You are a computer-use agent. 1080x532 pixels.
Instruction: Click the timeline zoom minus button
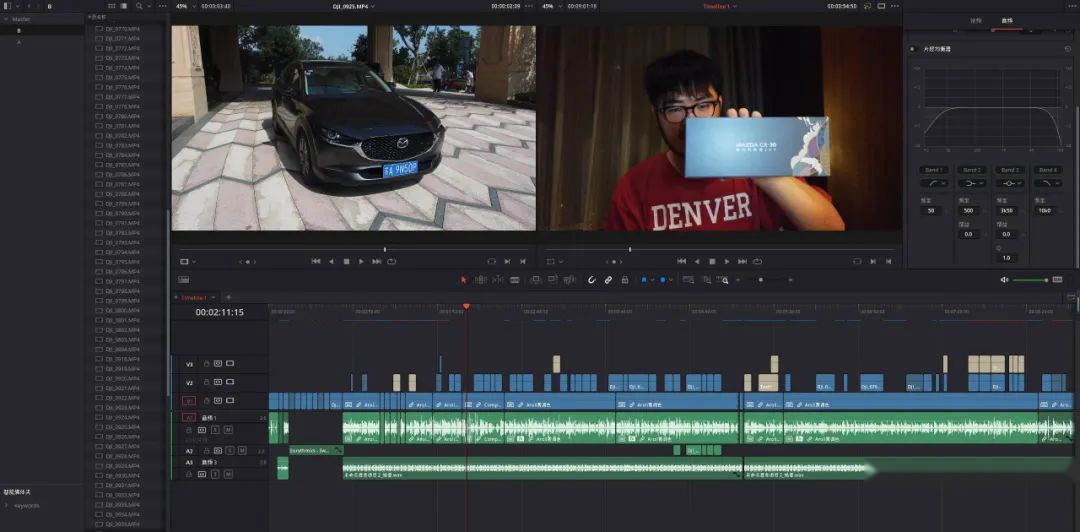click(x=738, y=280)
